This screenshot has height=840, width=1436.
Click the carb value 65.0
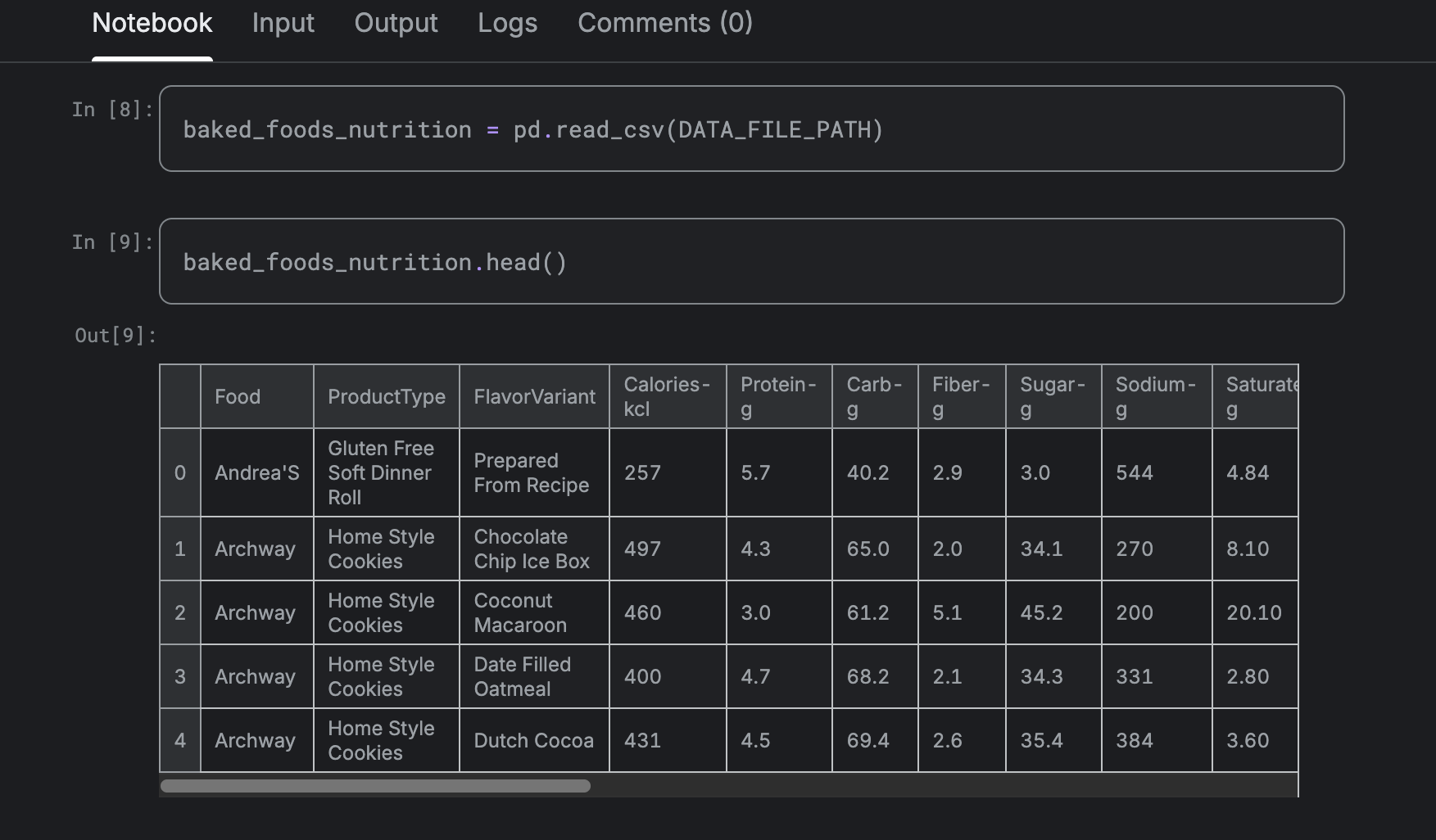click(875, 549)
